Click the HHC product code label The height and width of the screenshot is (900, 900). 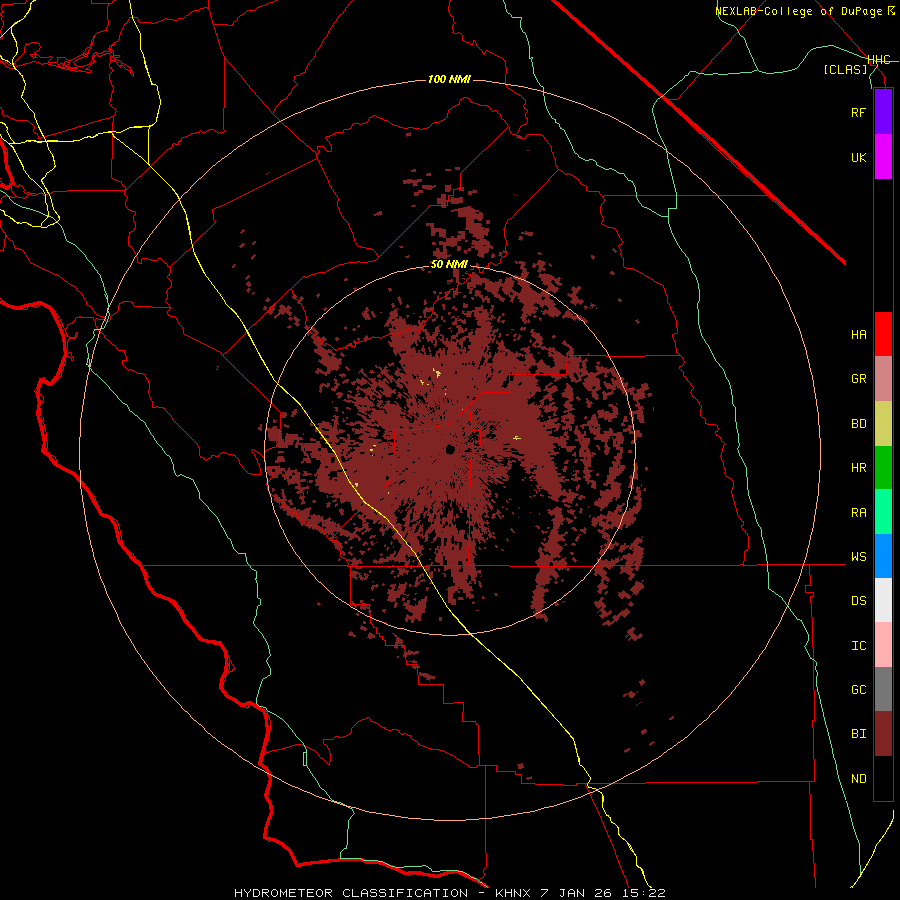point(879,60)
